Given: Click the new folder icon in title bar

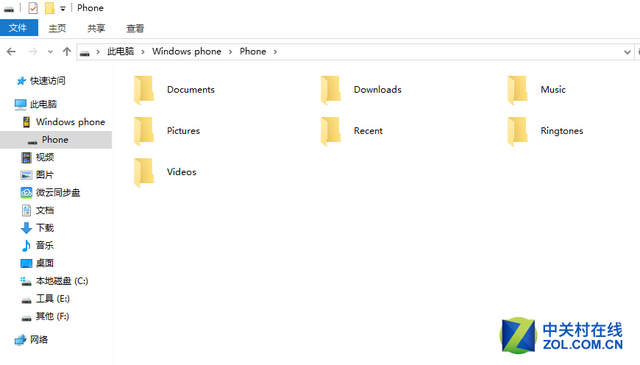Looking at the screenshot, I should click(x=49, y=8).
